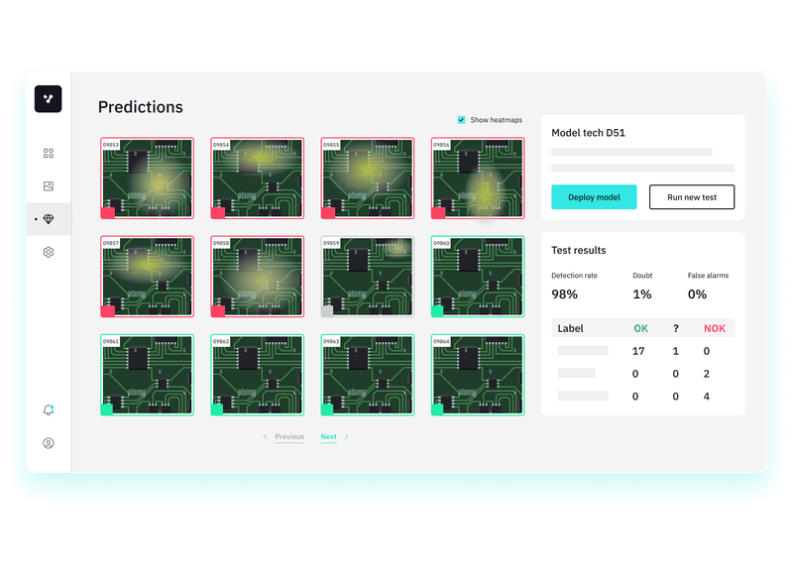Open prediction thumbnail 09862
793x564 pixels.
click(x=257, y=374)
